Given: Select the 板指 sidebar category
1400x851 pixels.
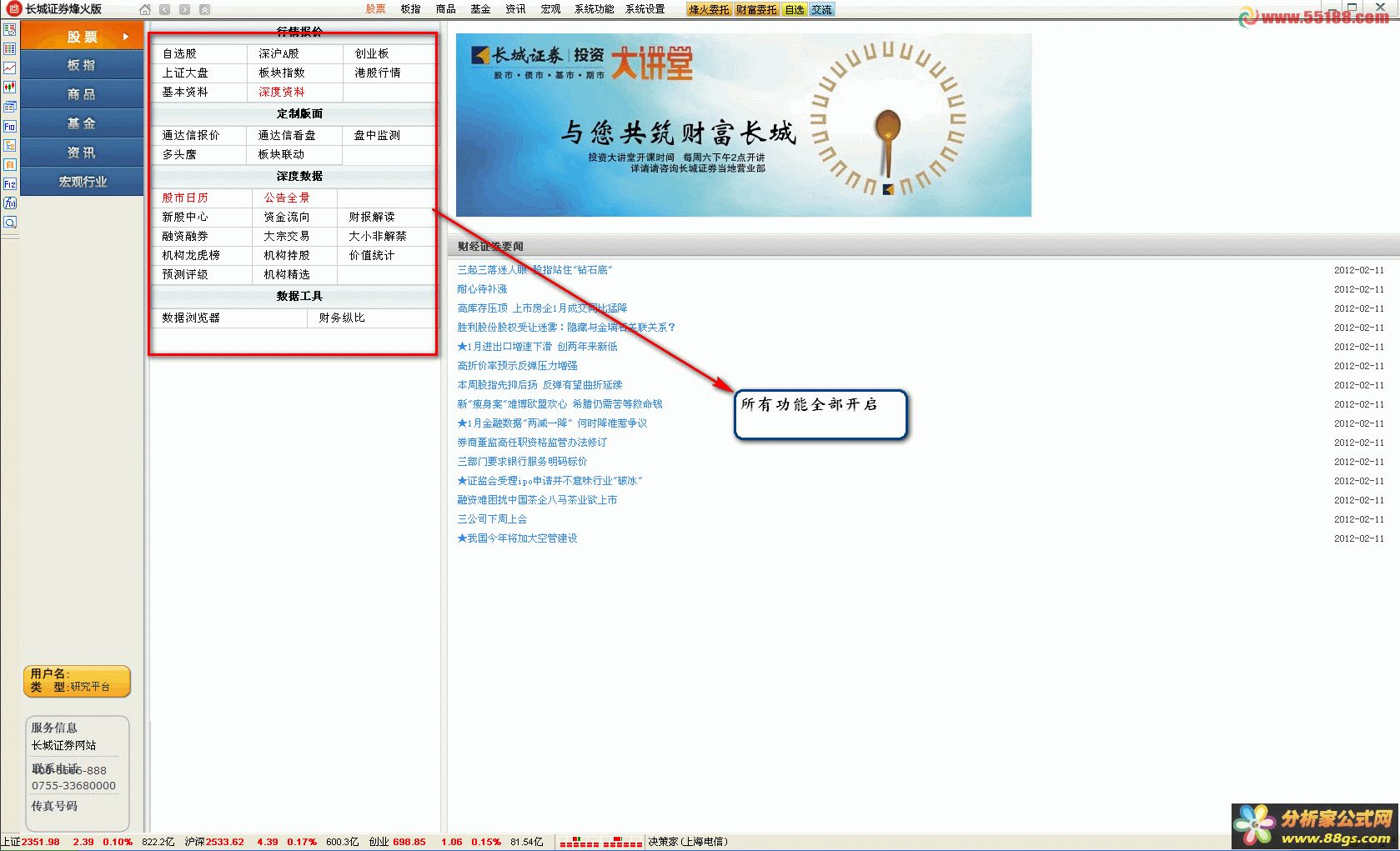Looking at the screenshot, I should (82, 65).
